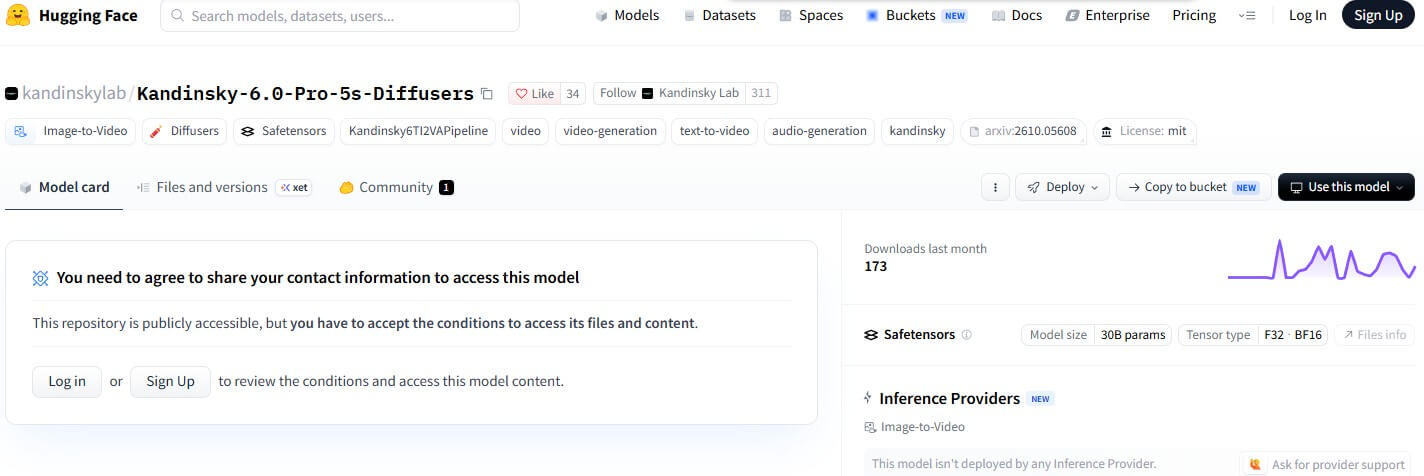Click the Sign Up header button
The width and height of the screenshot is (1424, 476).
coord(1378,15)
